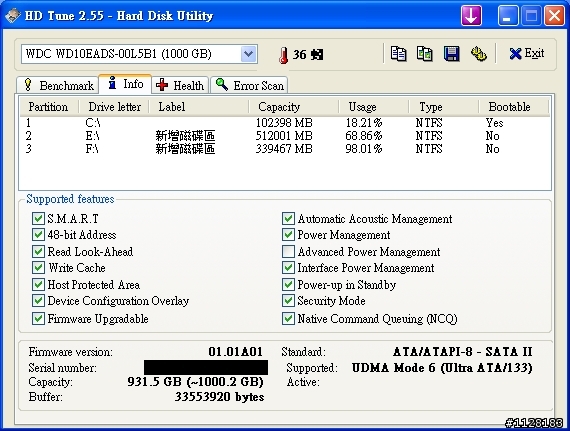Screen dimensions: 570x431
Task: Select partition row with drive E:\
Action: 285,136
